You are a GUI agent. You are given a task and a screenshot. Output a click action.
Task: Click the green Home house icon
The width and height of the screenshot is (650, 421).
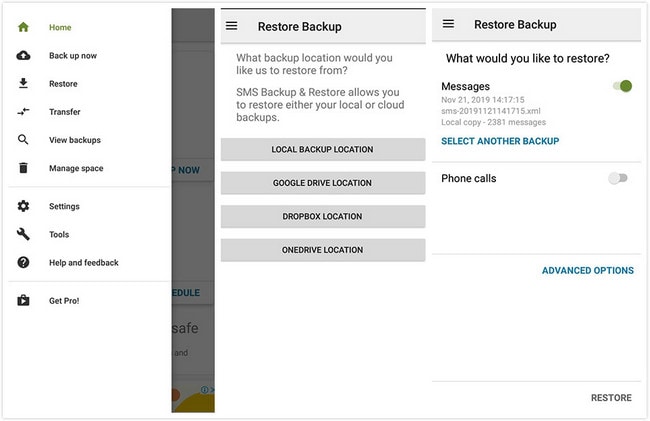[23, 27]
